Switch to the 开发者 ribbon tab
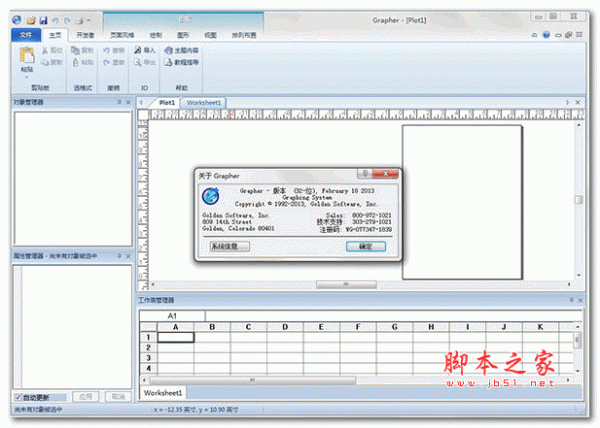600x428 pixels. click(85, 35)
